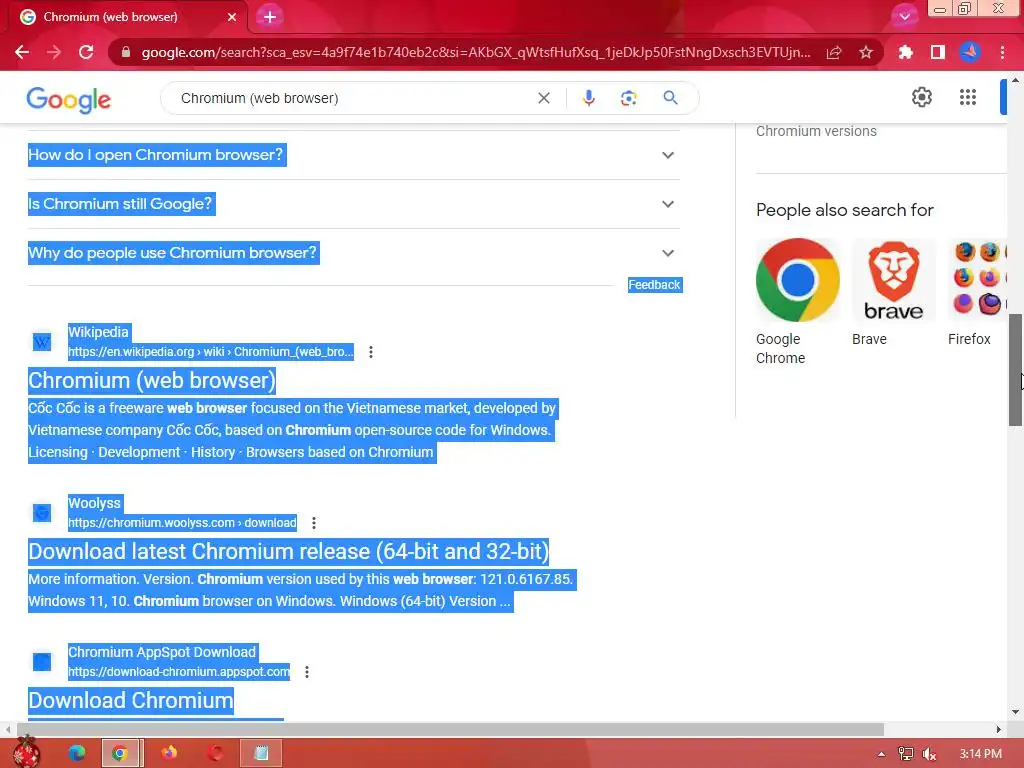Open the browser side panel

tap(938, 52)
